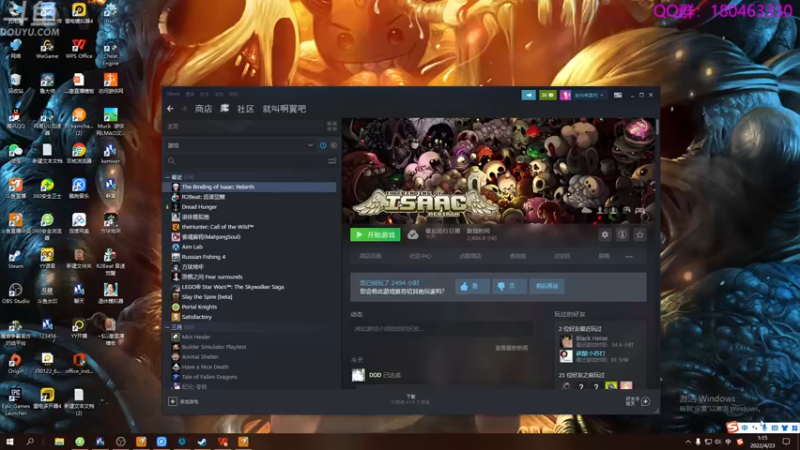Toggle the ready-to-play filter icon

pos(333,145)
